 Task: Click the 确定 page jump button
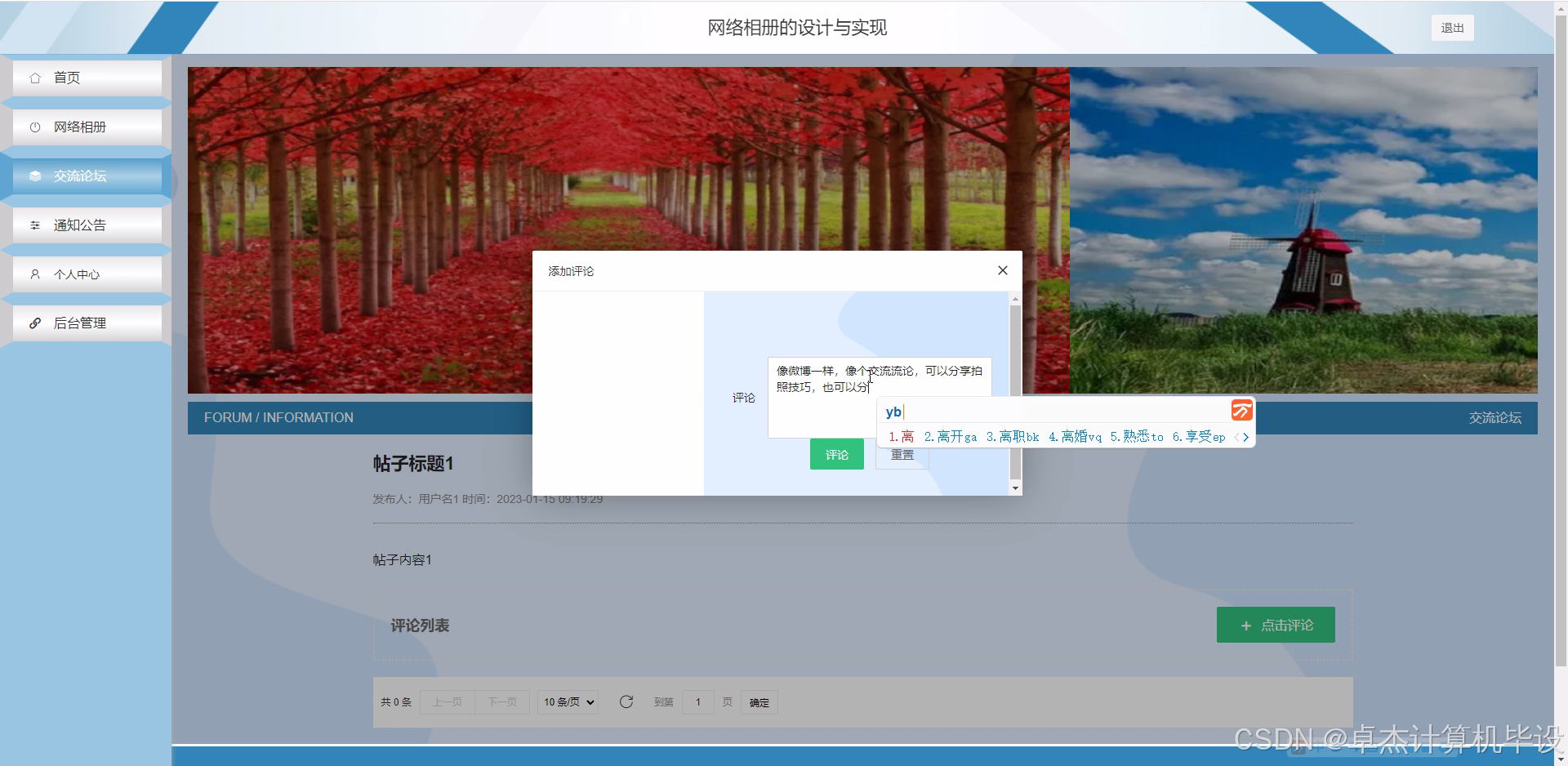pos(759,702)
